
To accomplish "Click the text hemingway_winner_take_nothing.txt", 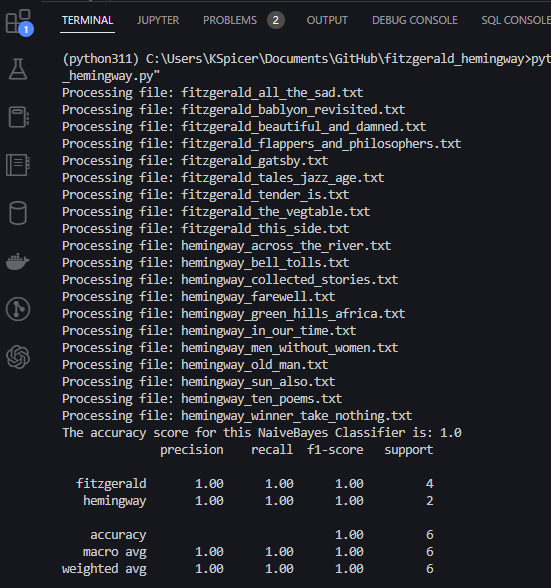I will point(297,416).
